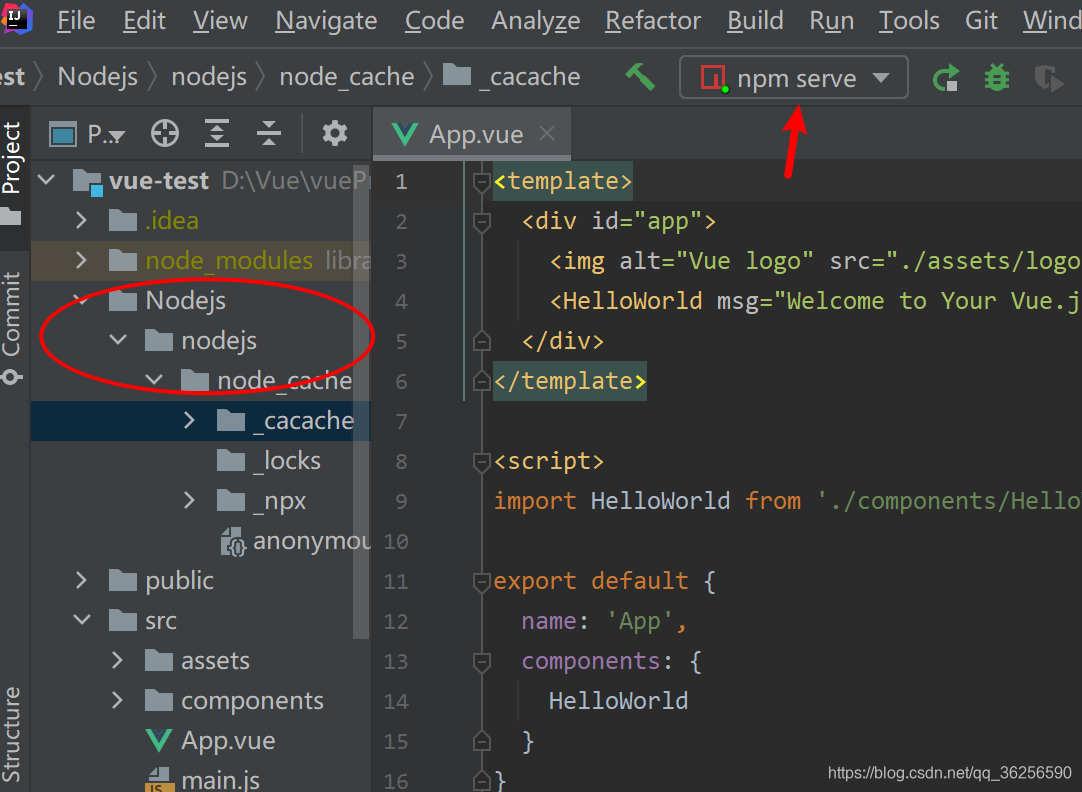
Task: Click line number 7 in the gutter
Action: (x=401, y=422)
